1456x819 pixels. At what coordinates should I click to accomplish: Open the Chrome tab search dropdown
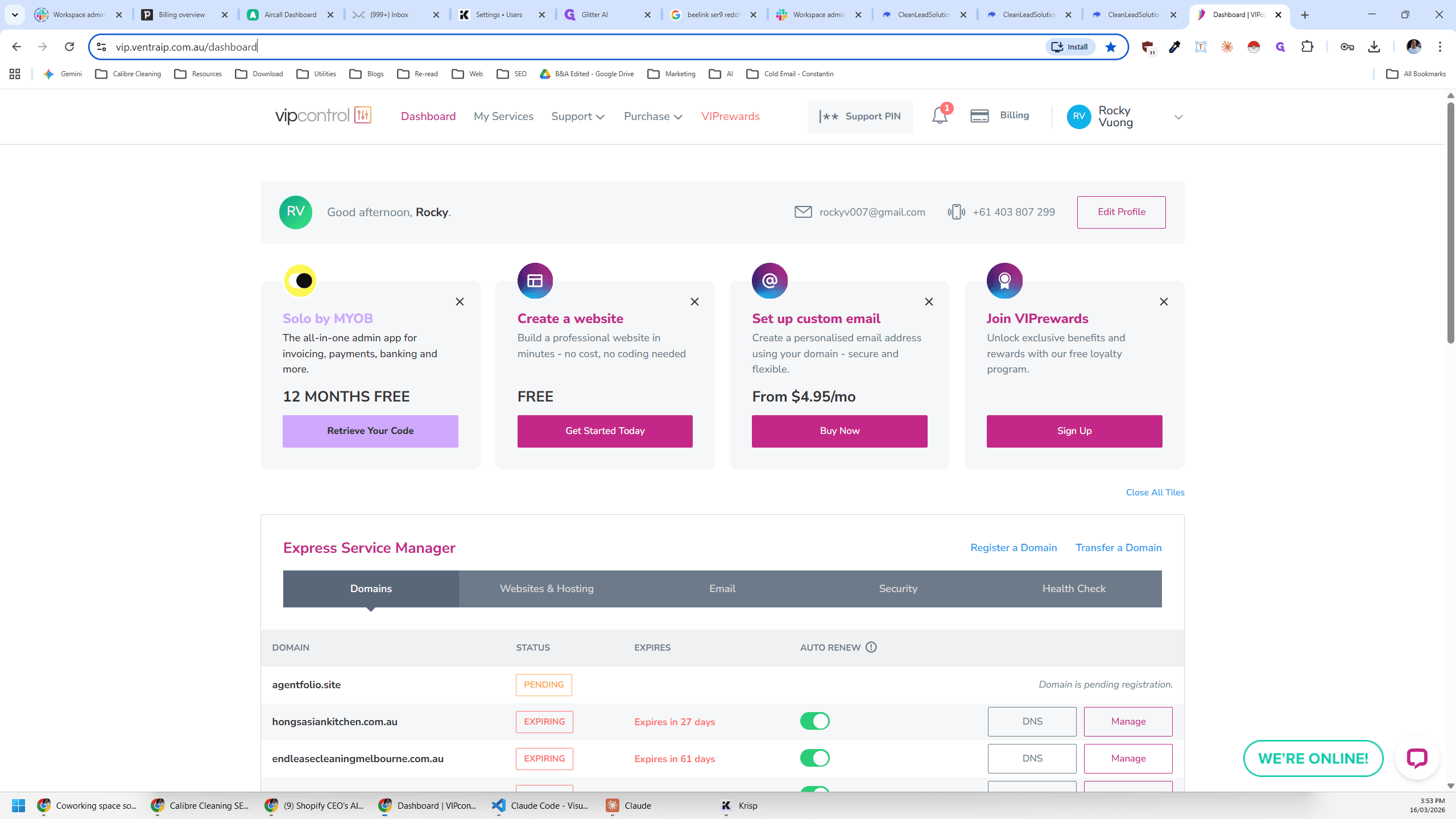click(x=15, y=15)
